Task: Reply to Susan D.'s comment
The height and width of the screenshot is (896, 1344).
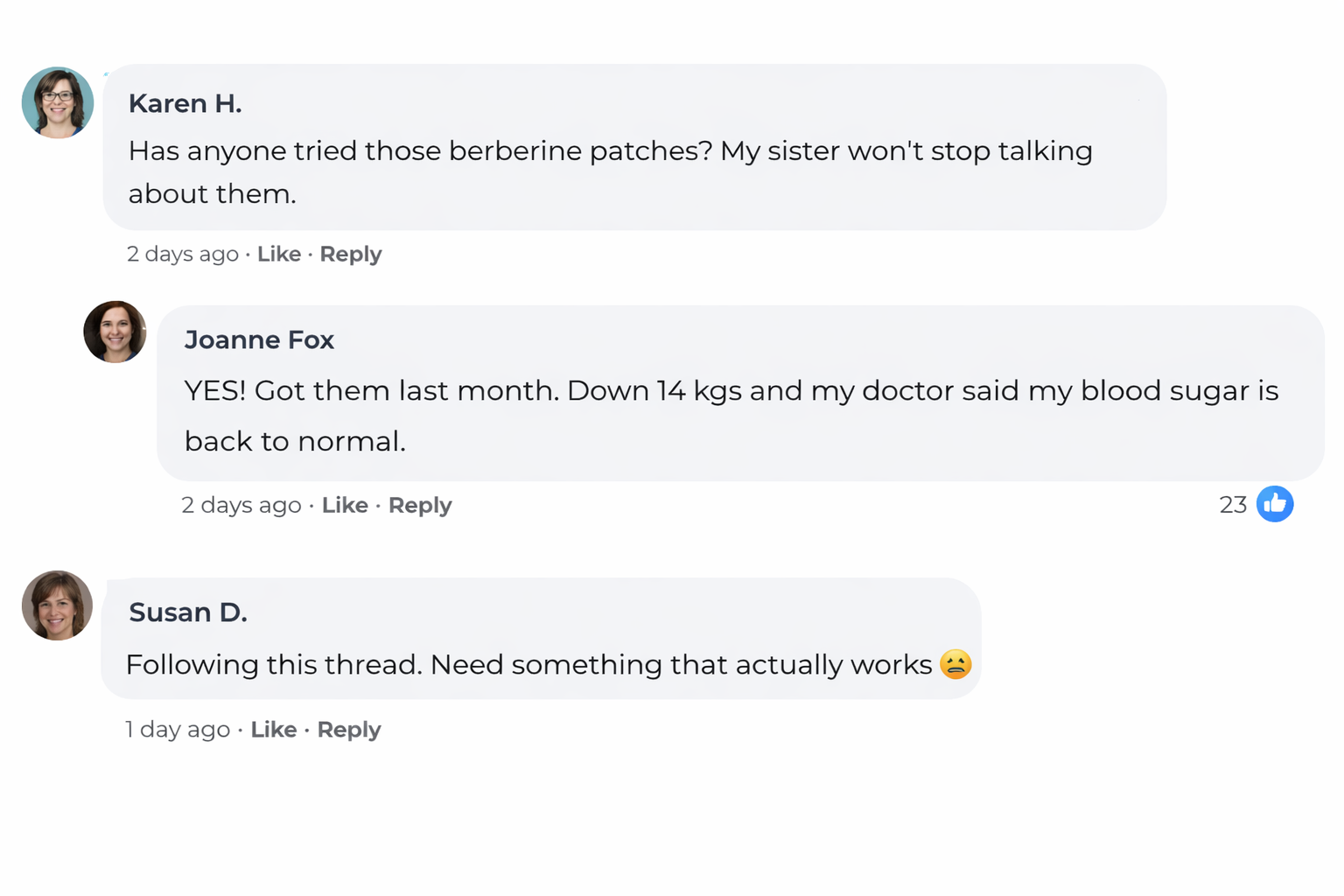Action: [349, 729]
